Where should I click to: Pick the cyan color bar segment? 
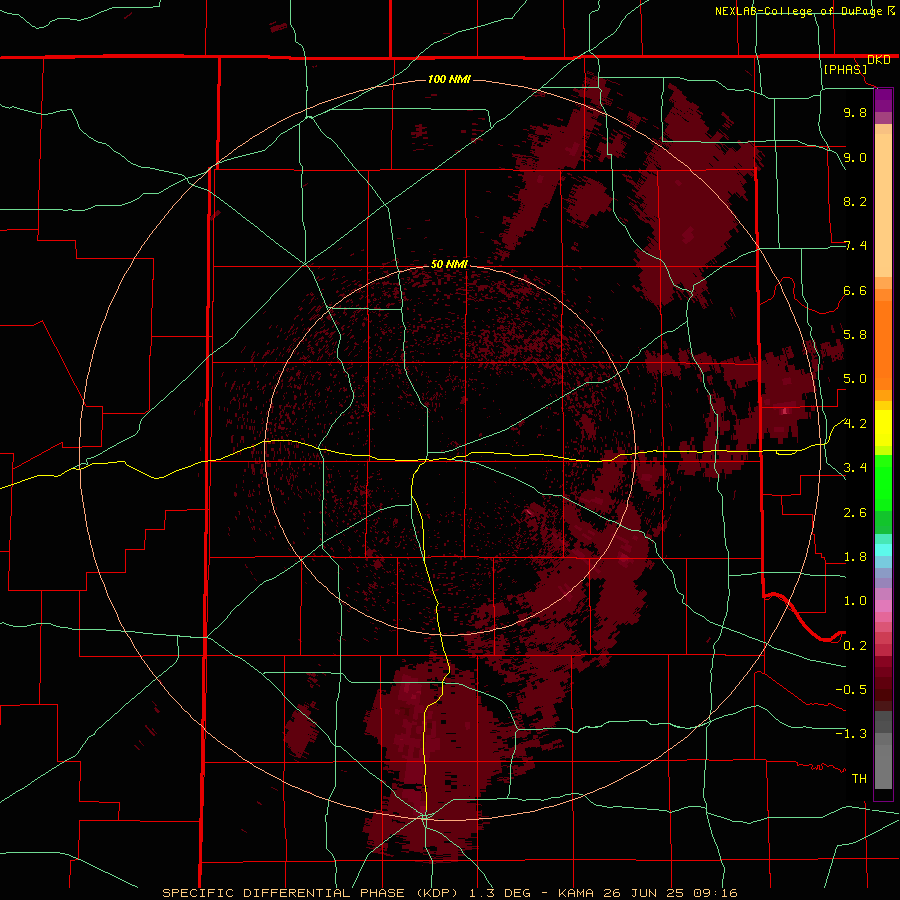[883, 550]
